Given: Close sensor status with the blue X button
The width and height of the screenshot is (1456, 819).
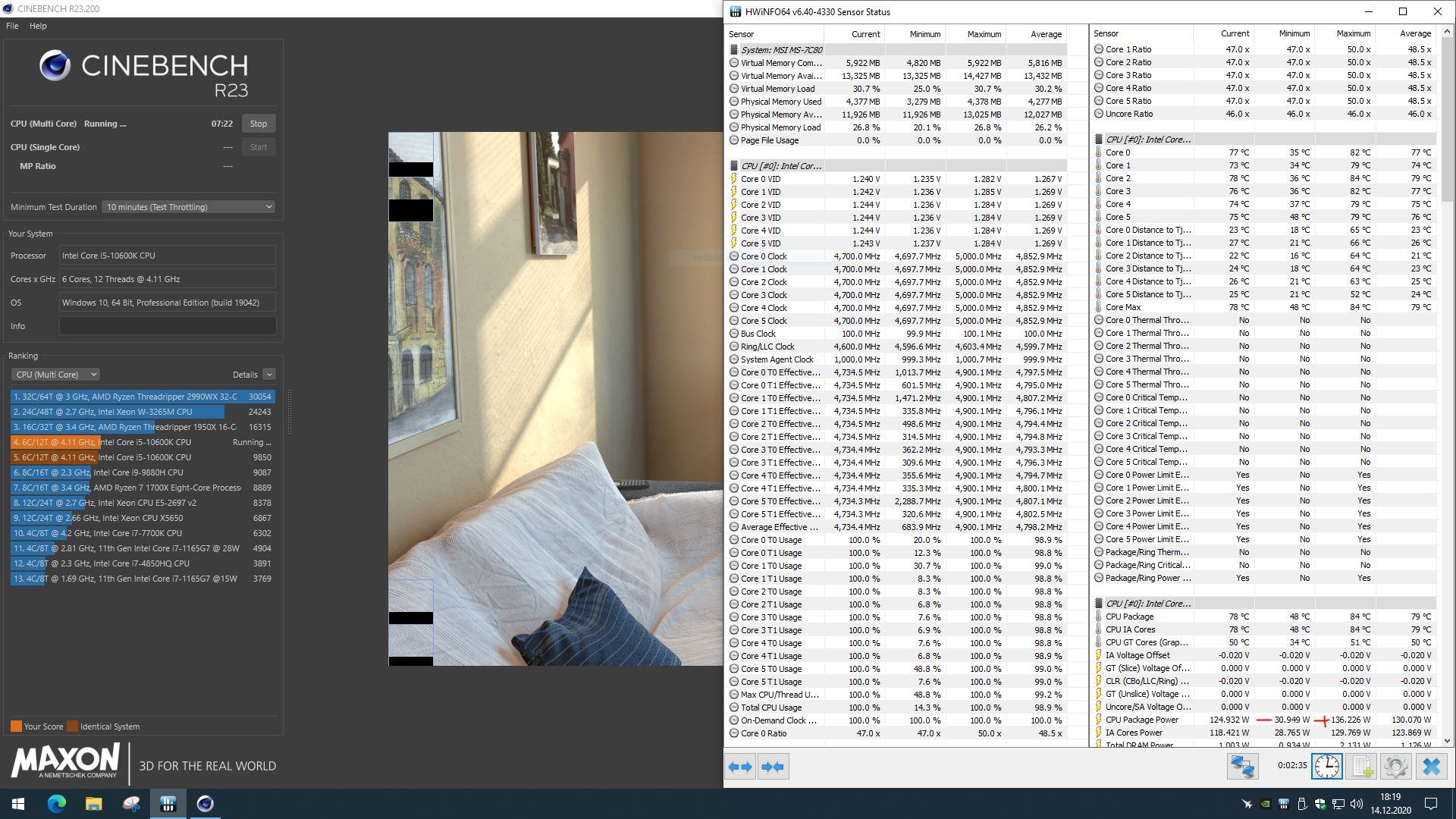Looking at the screenshot, I should click(x=1431, y=767).
